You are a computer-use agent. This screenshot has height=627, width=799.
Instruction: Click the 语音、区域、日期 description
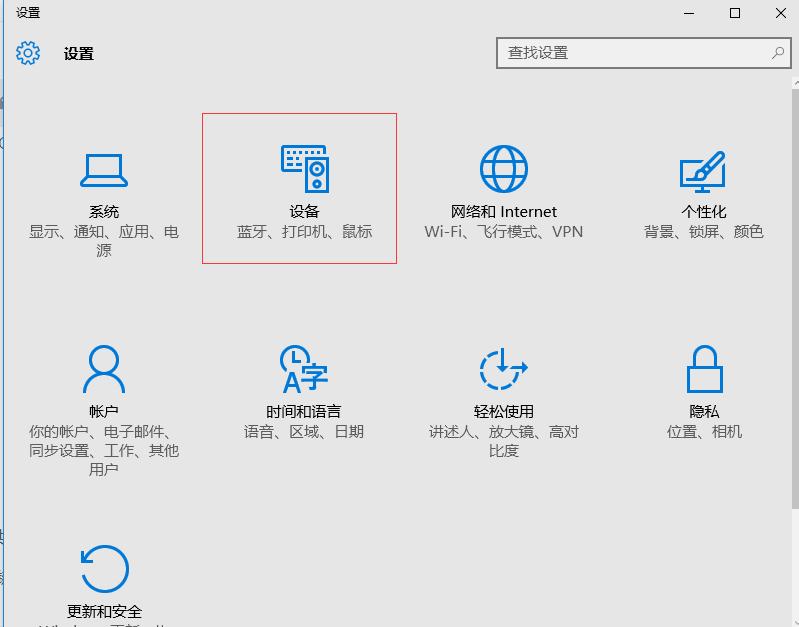click(x=304, y=431)
